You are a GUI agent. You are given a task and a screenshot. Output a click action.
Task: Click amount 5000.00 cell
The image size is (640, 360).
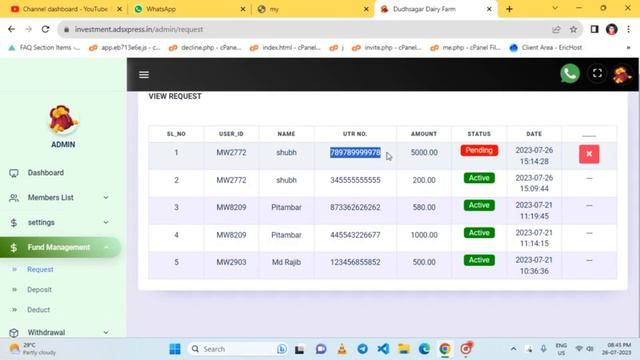click(424, 152)
